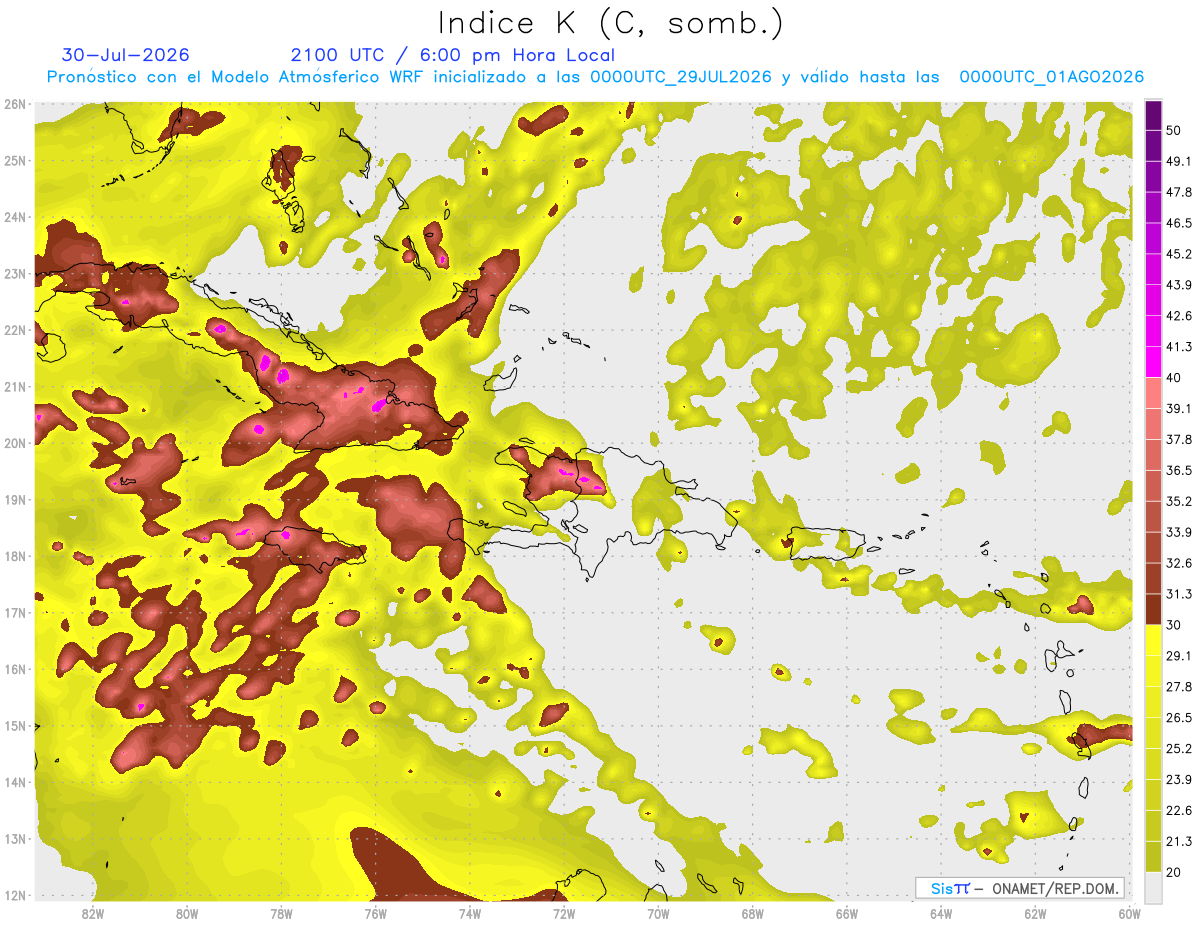This screenshot has height=927, width=1200.
Task: Click the color bar value "41.3"
Action: click(x=1178, y=347)
